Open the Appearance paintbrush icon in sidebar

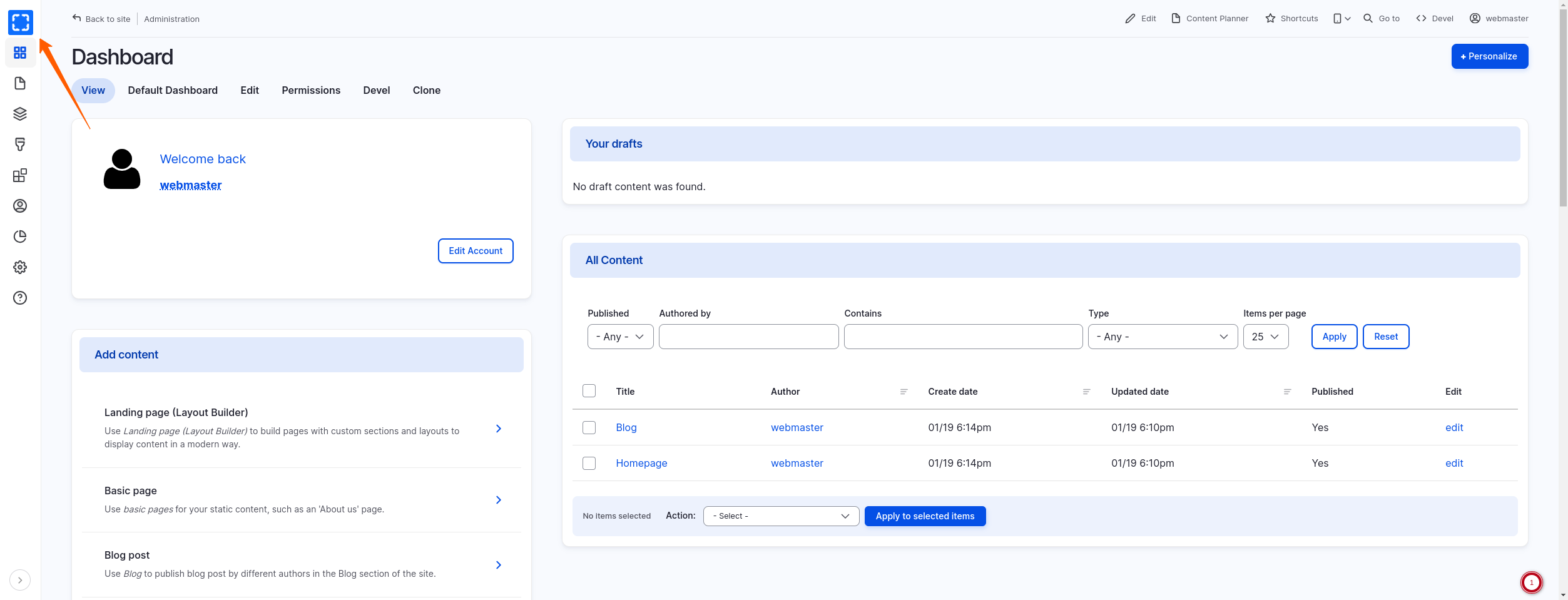(20, 145)
